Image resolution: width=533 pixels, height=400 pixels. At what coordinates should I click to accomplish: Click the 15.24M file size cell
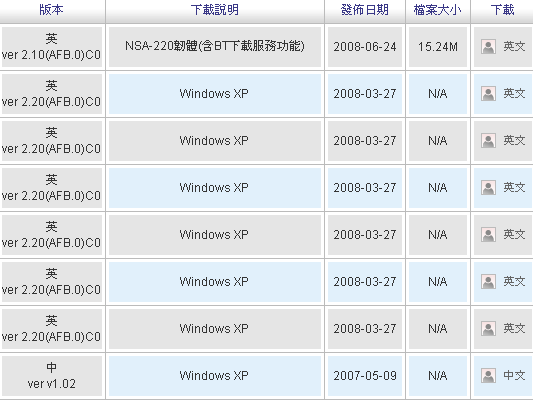[438, 47]
